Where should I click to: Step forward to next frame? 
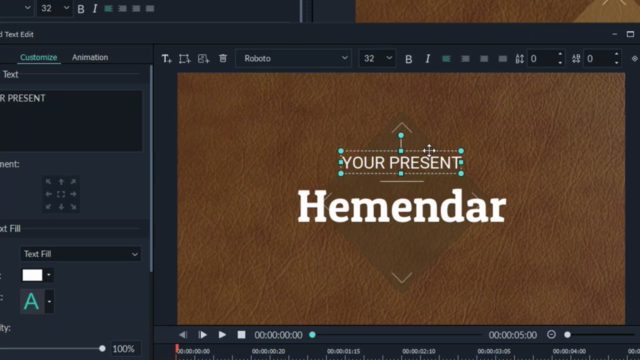[202, 335]
